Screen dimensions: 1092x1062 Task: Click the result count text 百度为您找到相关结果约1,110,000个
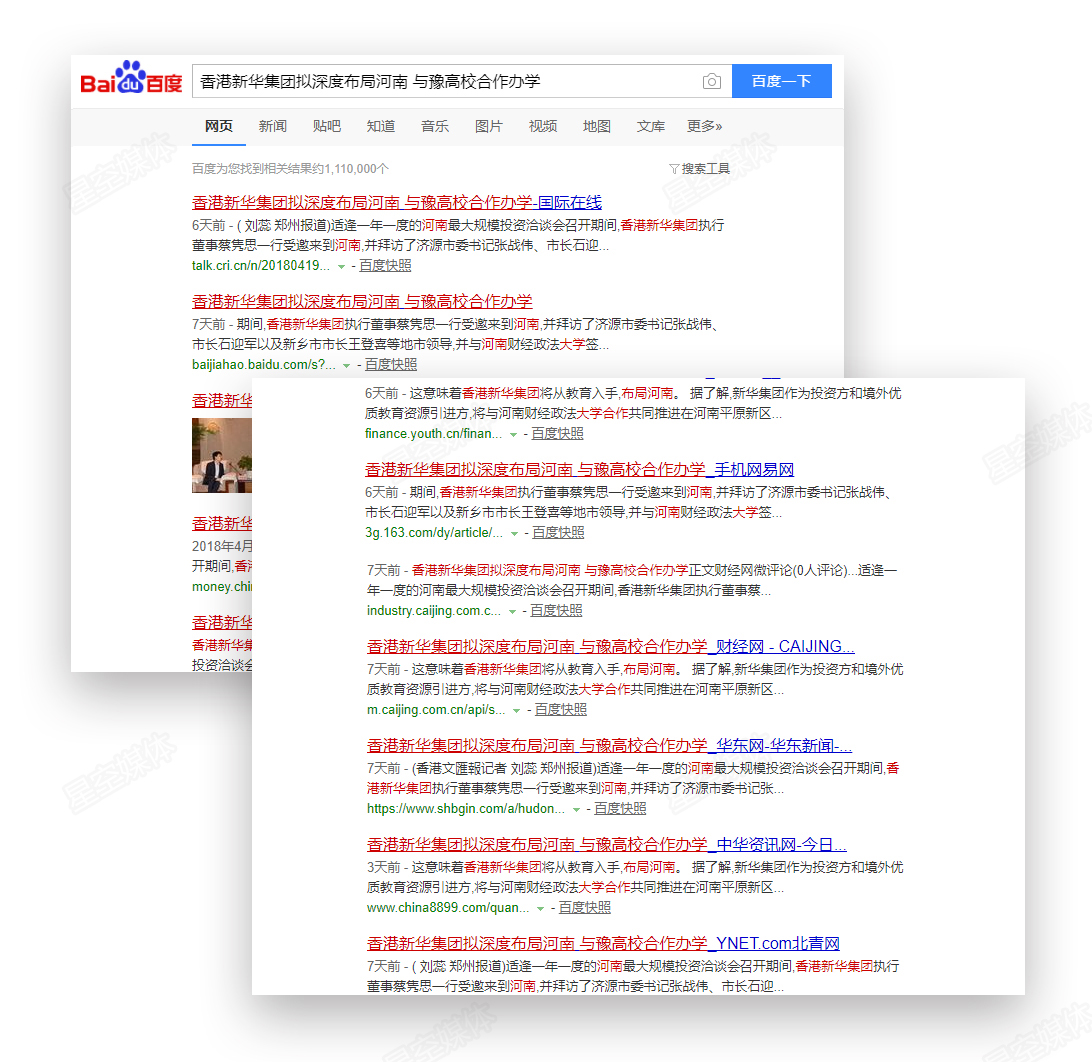290,169
